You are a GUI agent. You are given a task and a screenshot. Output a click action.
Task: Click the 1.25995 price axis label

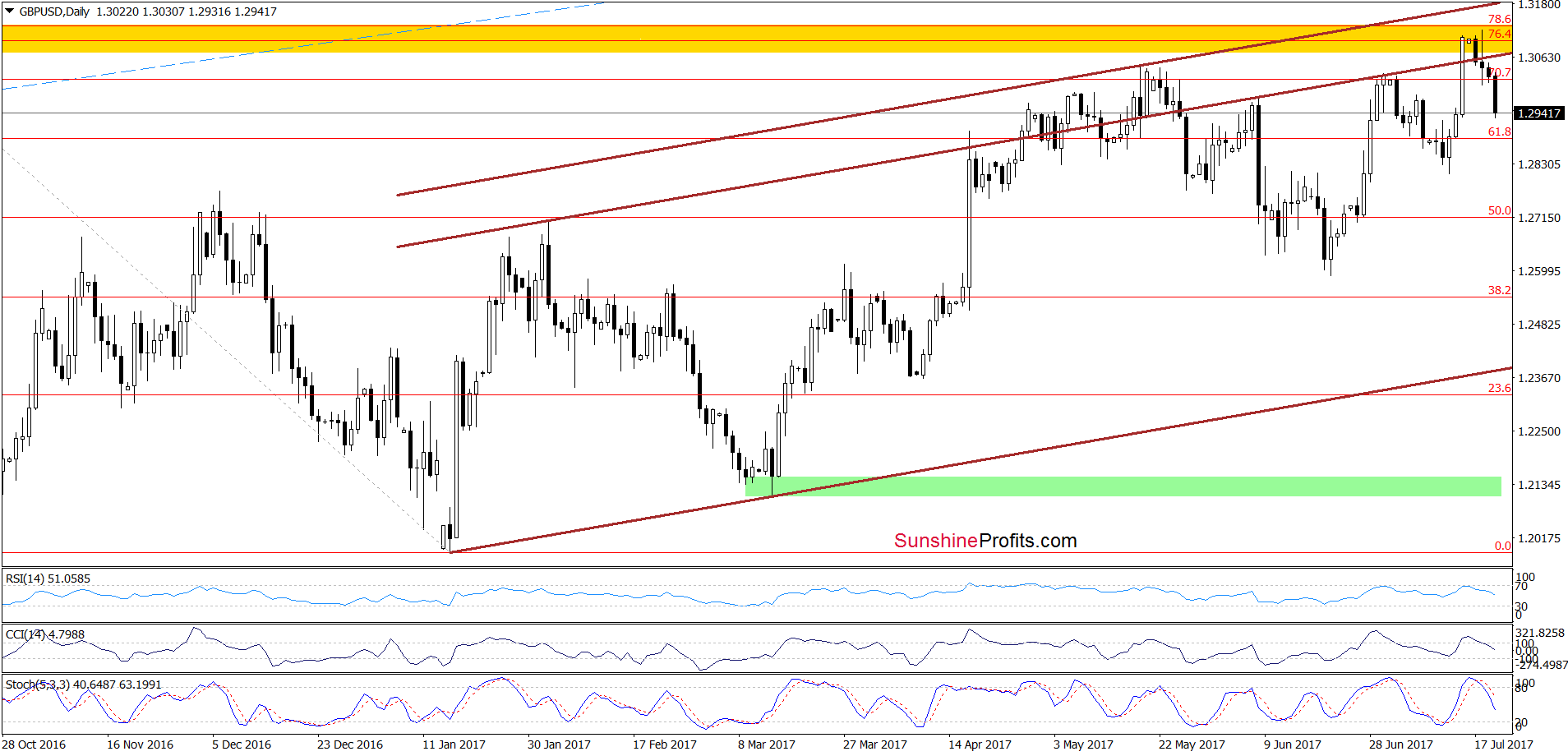click(1538, 271)
